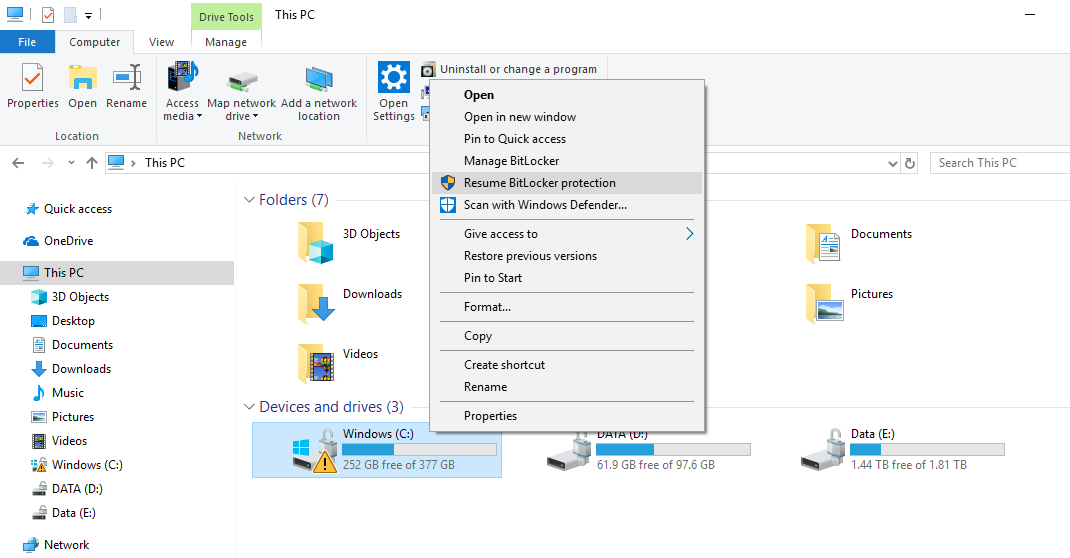Screen dimensions: 1070x558
Task: Click the Refresh button beside address bar
Action: point(910,163)
